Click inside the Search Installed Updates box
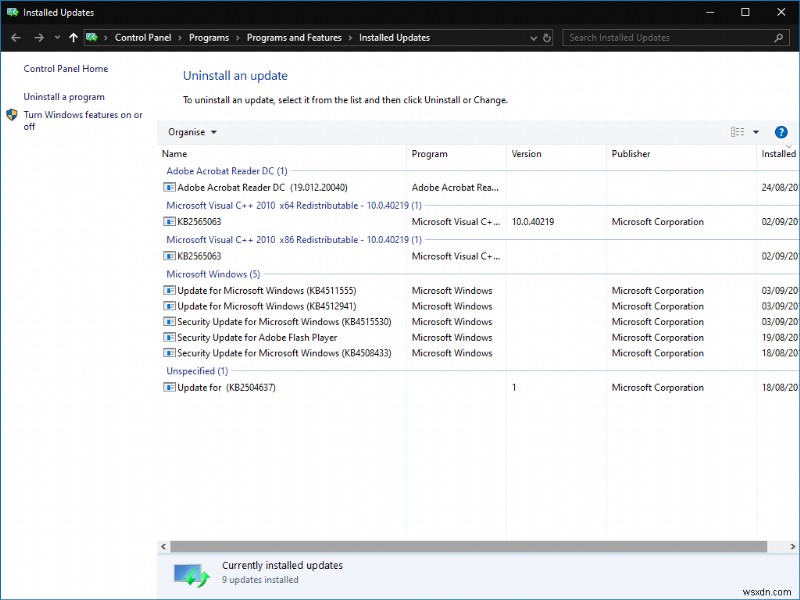The height and width of the screenshot is (600, 800). pyautogui.click(x=660, y=37)
